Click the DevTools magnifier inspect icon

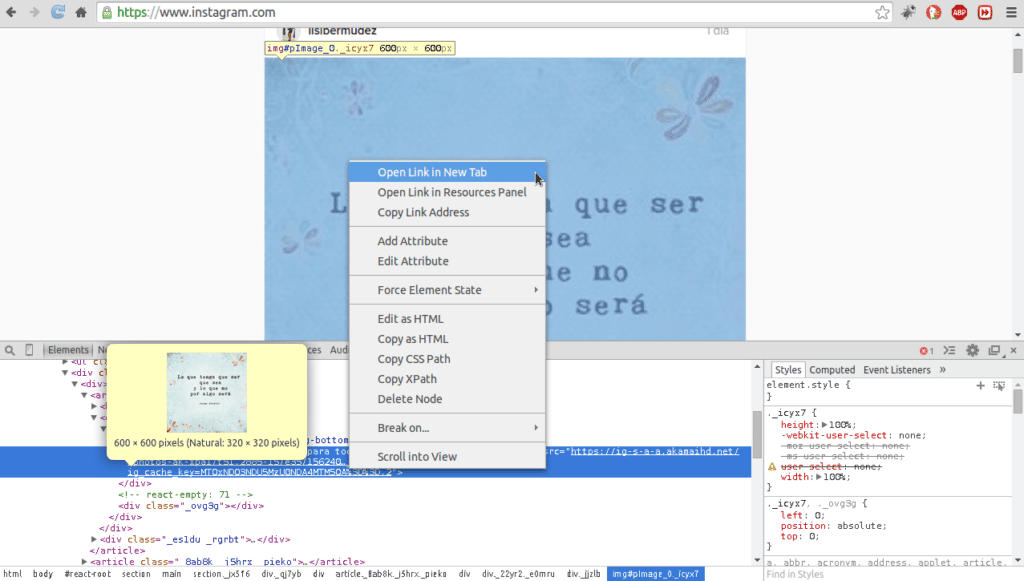pyautogui.click(x=10, y=350)
